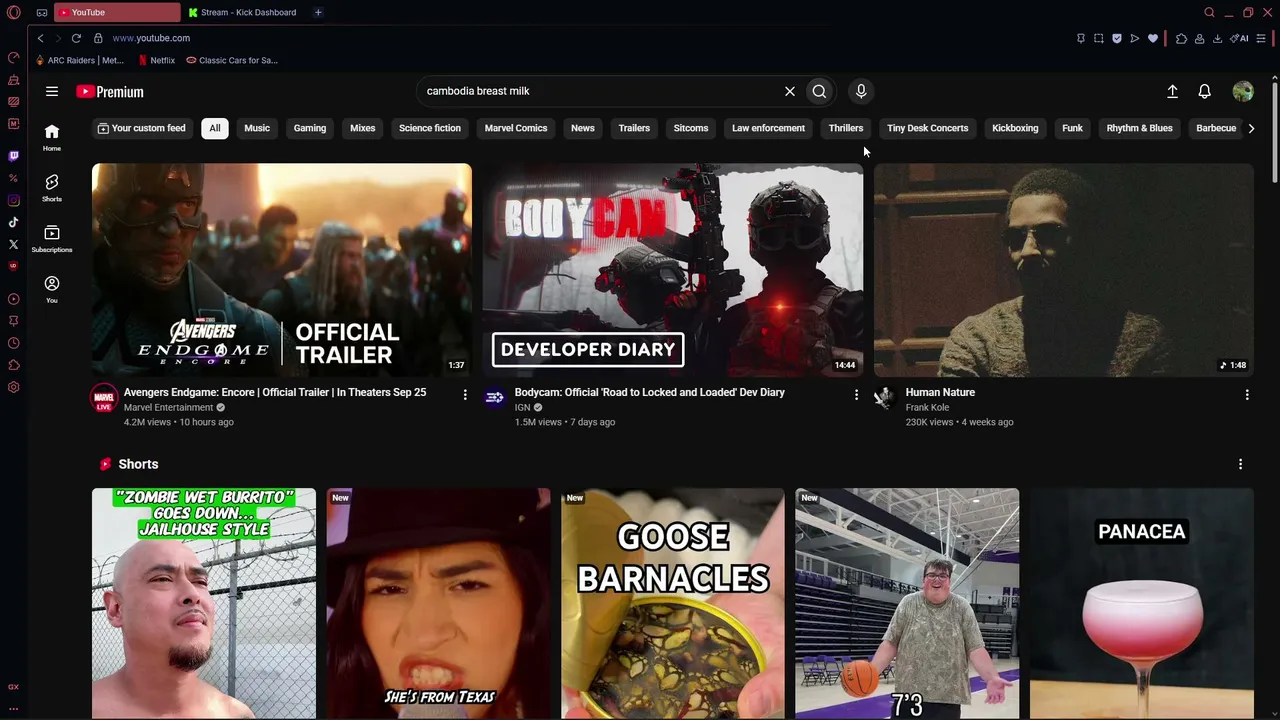Open more options for Avengers Endgame video
Image resolution: width=1280 pixels, height=720 pixels.
pos(465,395)
